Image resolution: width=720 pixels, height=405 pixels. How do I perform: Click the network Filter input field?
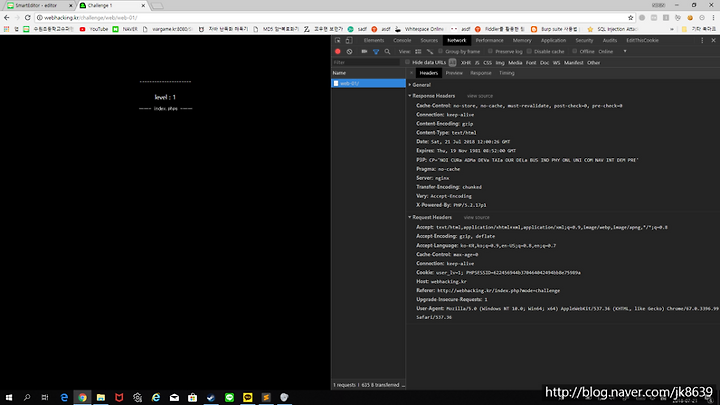(367, 62)
